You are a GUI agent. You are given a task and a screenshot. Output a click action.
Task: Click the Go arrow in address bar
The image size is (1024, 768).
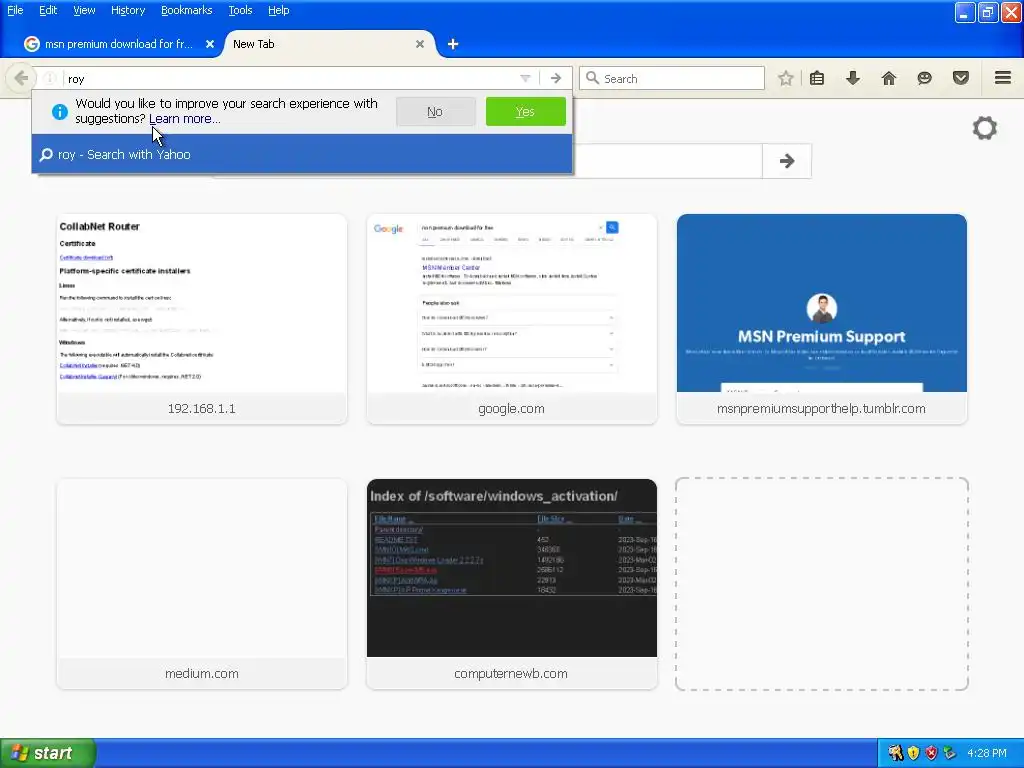[556, 78]
